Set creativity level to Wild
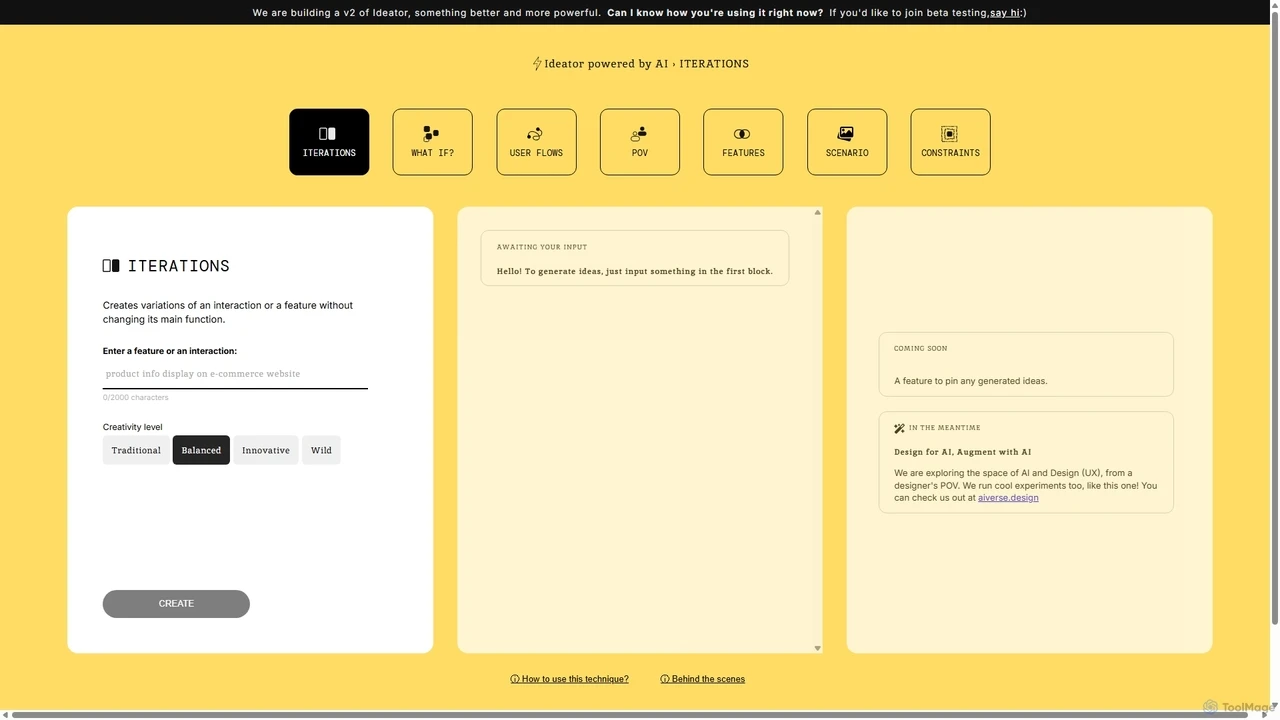The width and height of the screenshot is (1280, 720). (x=321, y=450)
